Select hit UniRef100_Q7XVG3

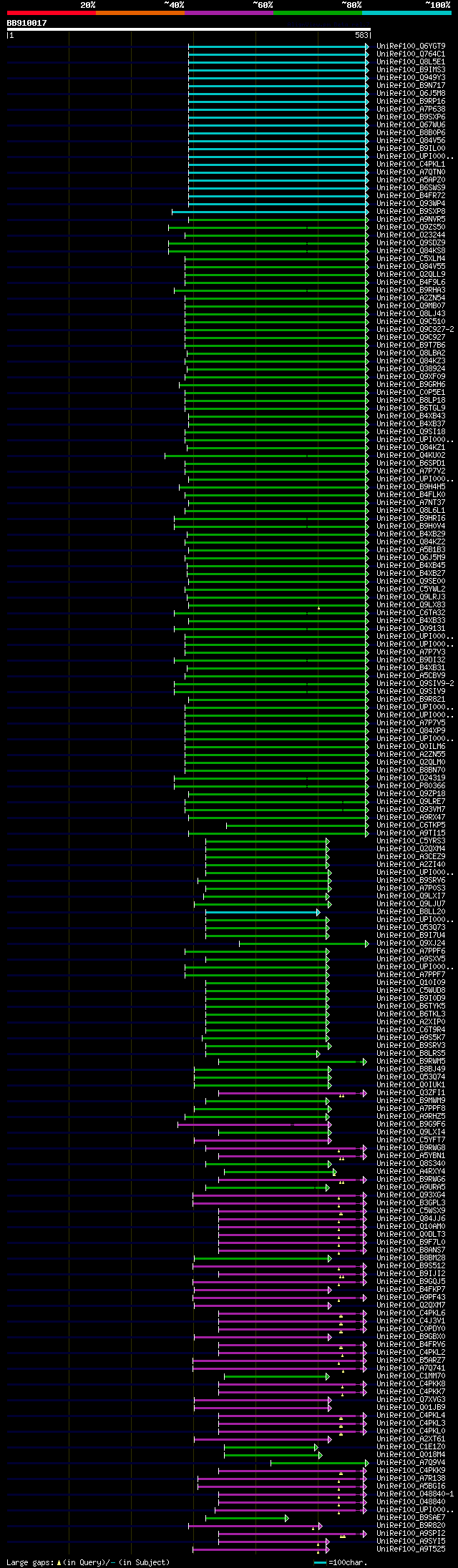[x=411, y=1399]
